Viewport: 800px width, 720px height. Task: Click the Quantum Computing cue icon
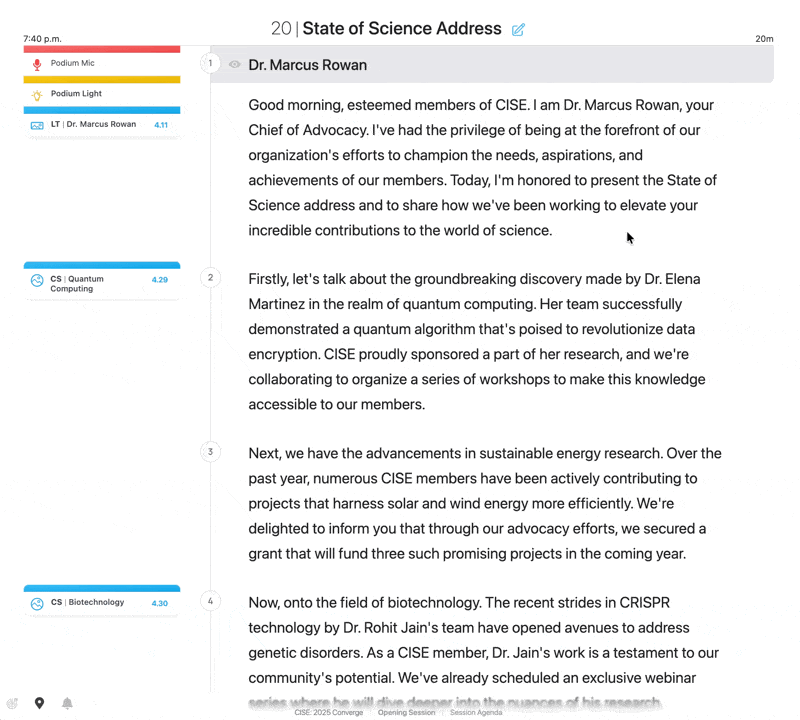tap(37, 281)
